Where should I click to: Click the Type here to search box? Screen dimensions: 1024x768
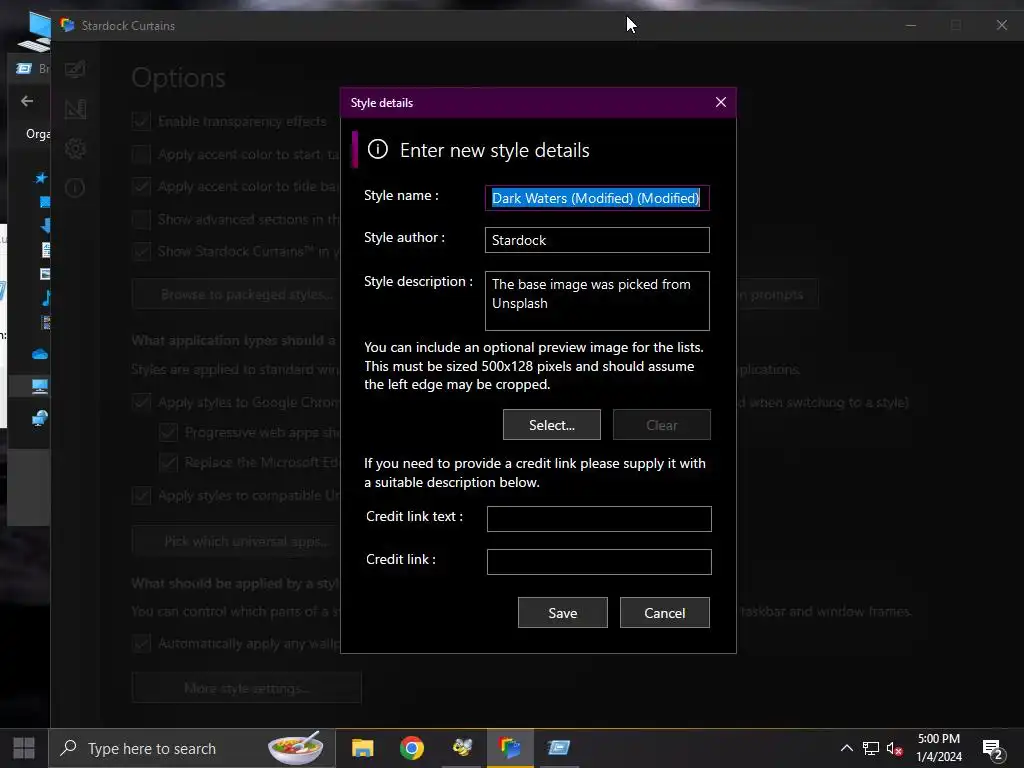tap(192, 748)
